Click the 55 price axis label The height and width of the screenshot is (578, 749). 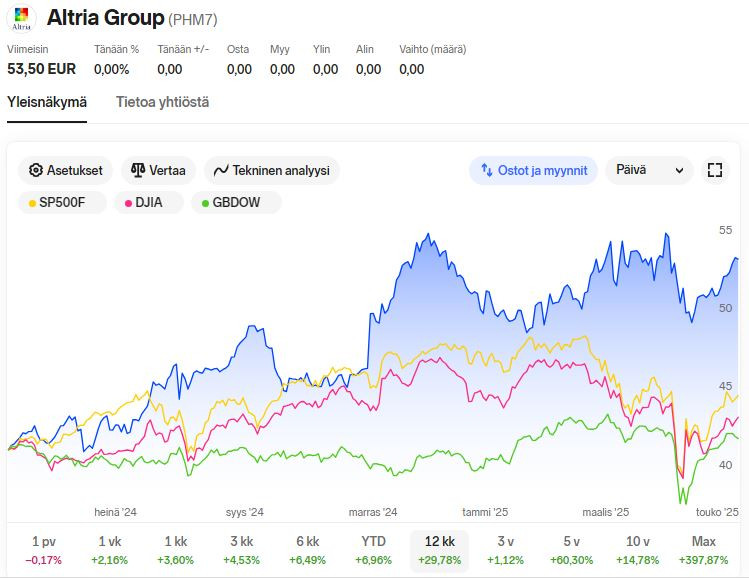[x=725, y=230]
